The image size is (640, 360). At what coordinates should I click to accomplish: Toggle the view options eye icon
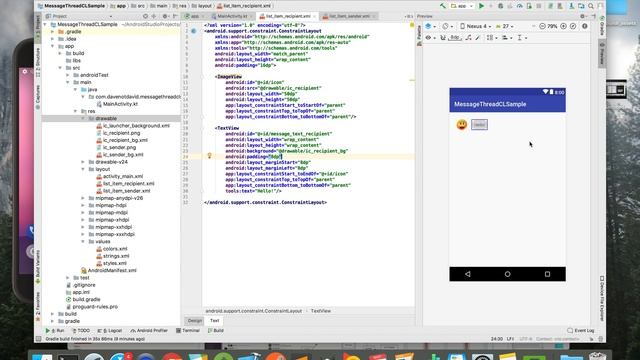click(429, 38)
